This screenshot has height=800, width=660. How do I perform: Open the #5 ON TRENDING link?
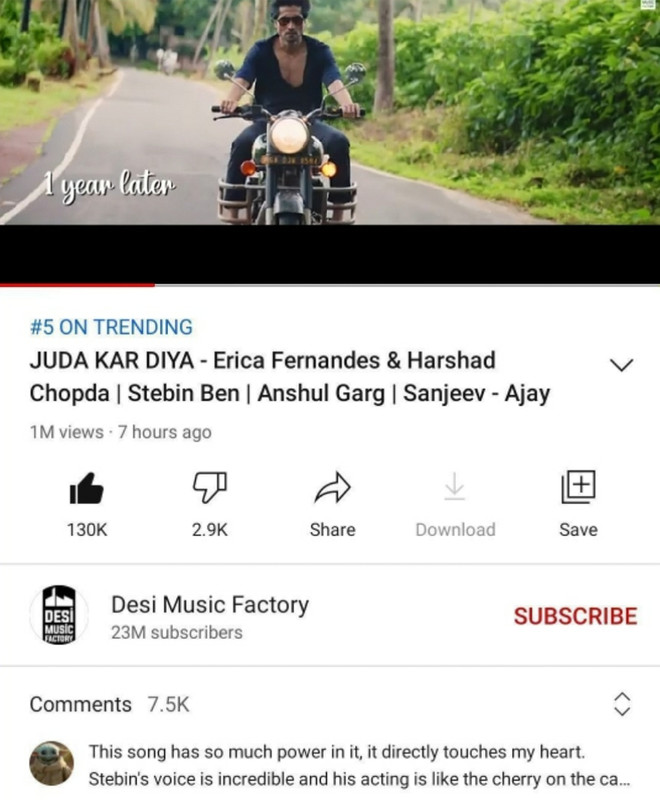tap(111, 327)
